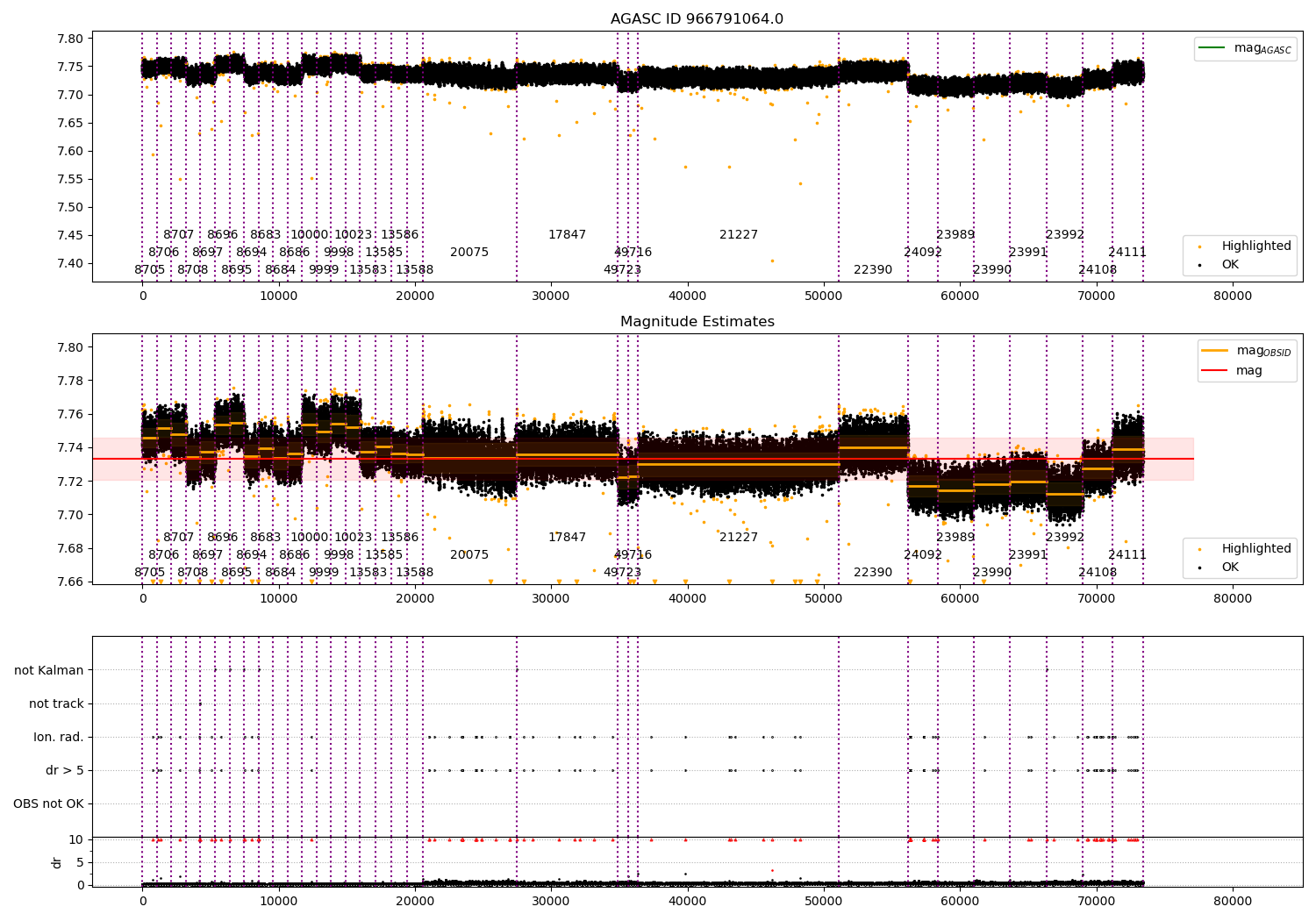Click the 7.40 y-tick of the top plot

click(70, 263)
